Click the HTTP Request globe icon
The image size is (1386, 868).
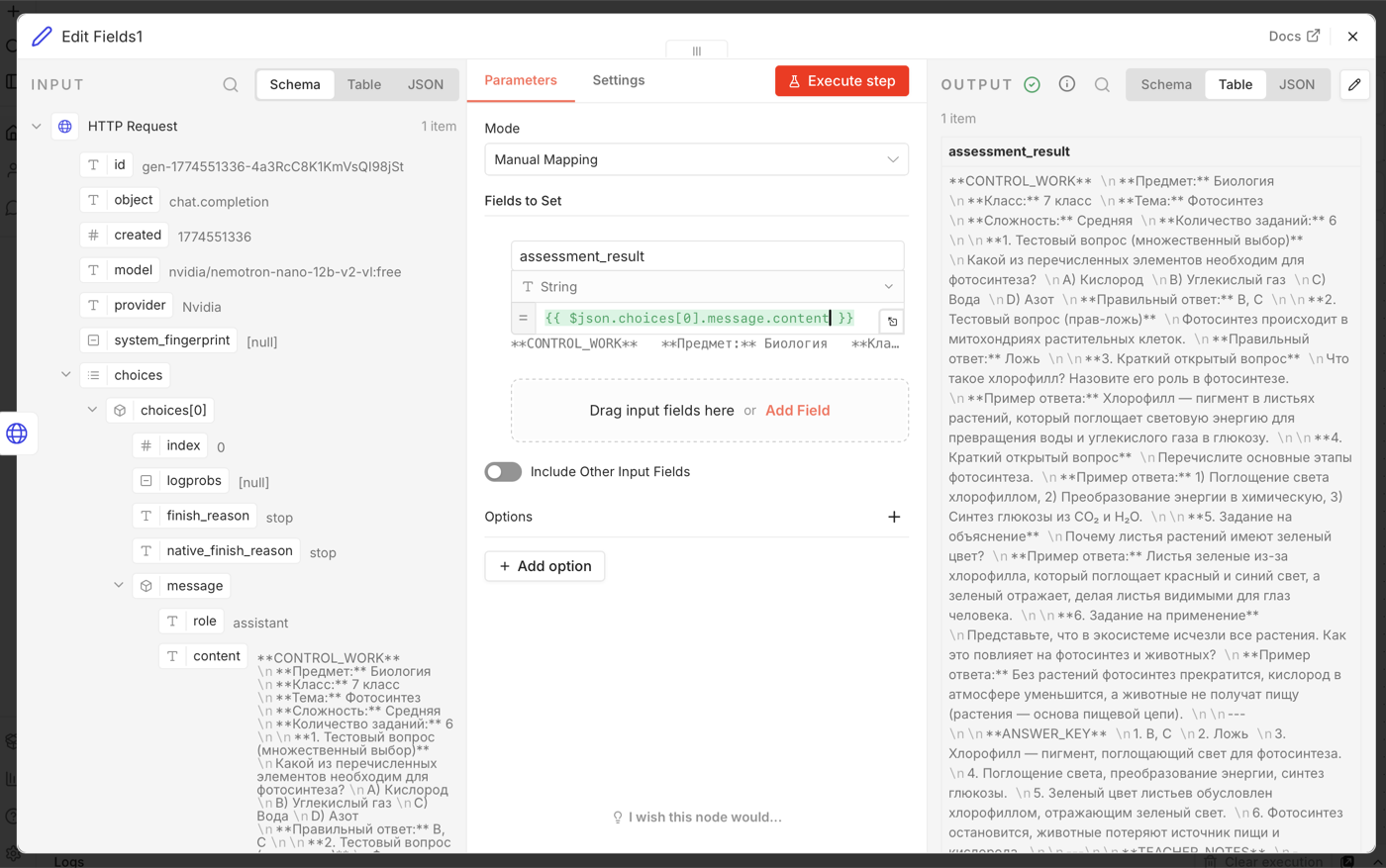[x=65, y=127]
